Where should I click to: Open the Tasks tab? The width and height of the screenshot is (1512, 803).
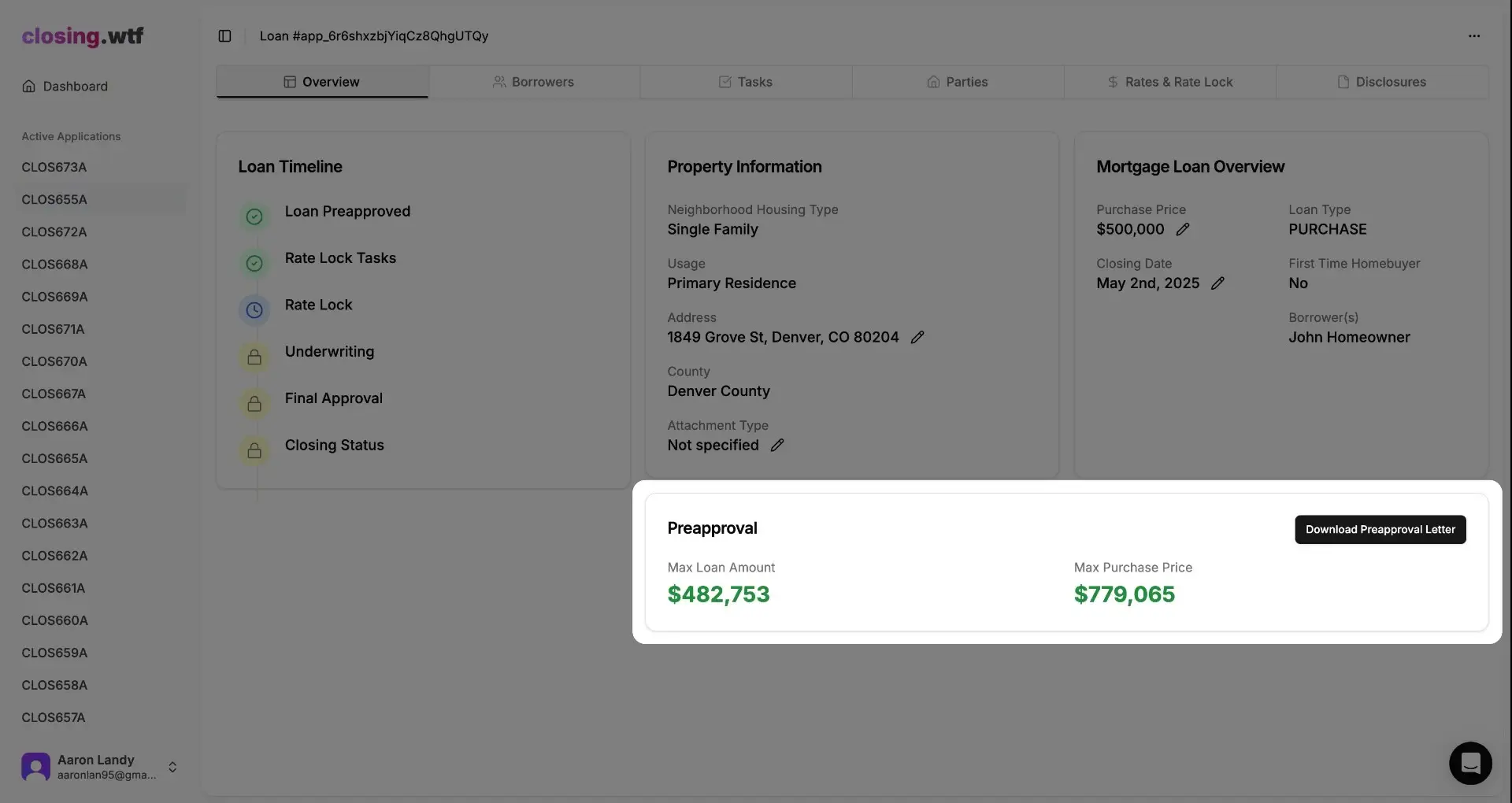point(745,81)
